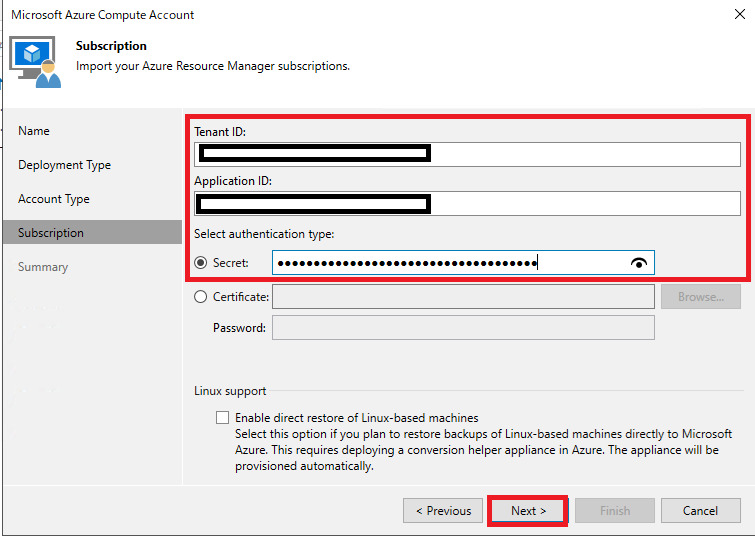Screen dimensions: 755x537
Task: Focus the Application ID input field
Action: tap(467, 203)
